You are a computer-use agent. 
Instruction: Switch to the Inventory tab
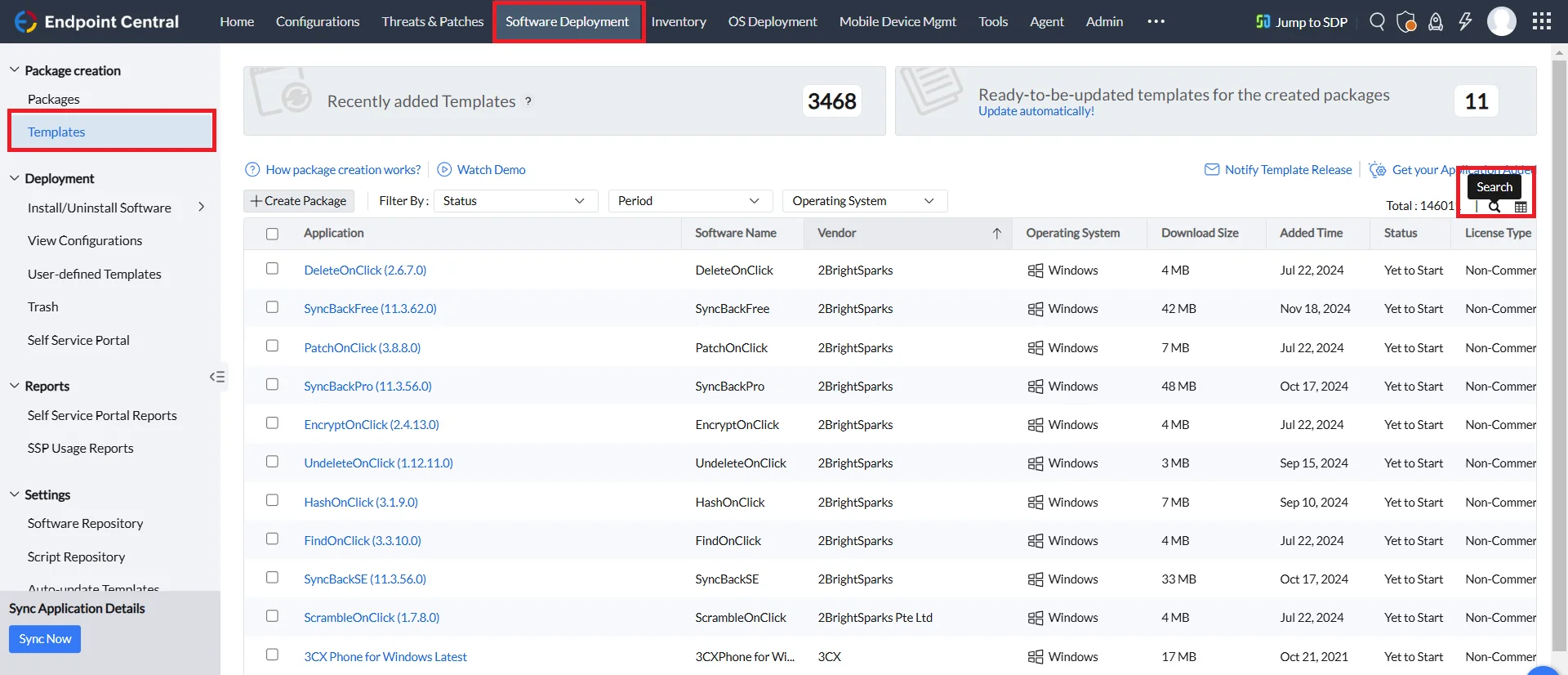pos(679,21)
